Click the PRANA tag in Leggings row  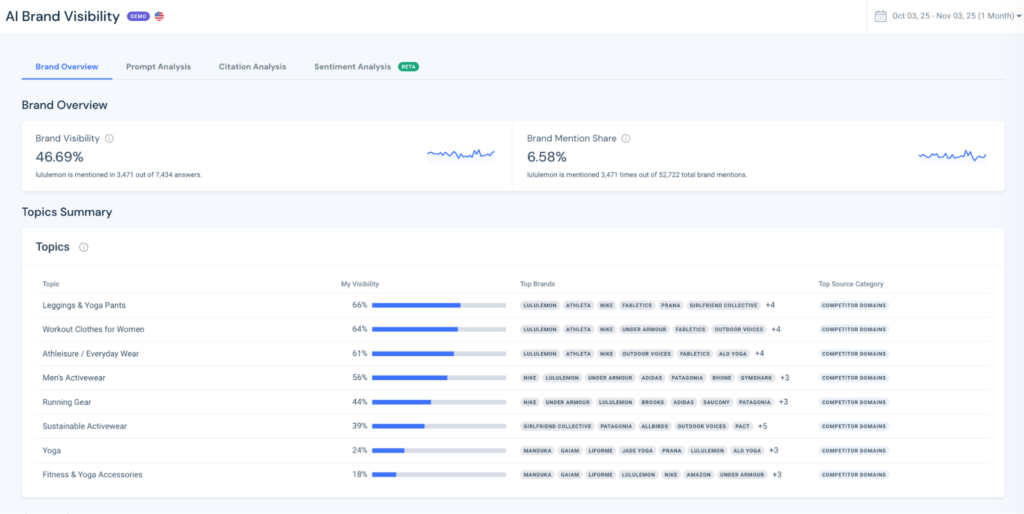click(670, 305)
